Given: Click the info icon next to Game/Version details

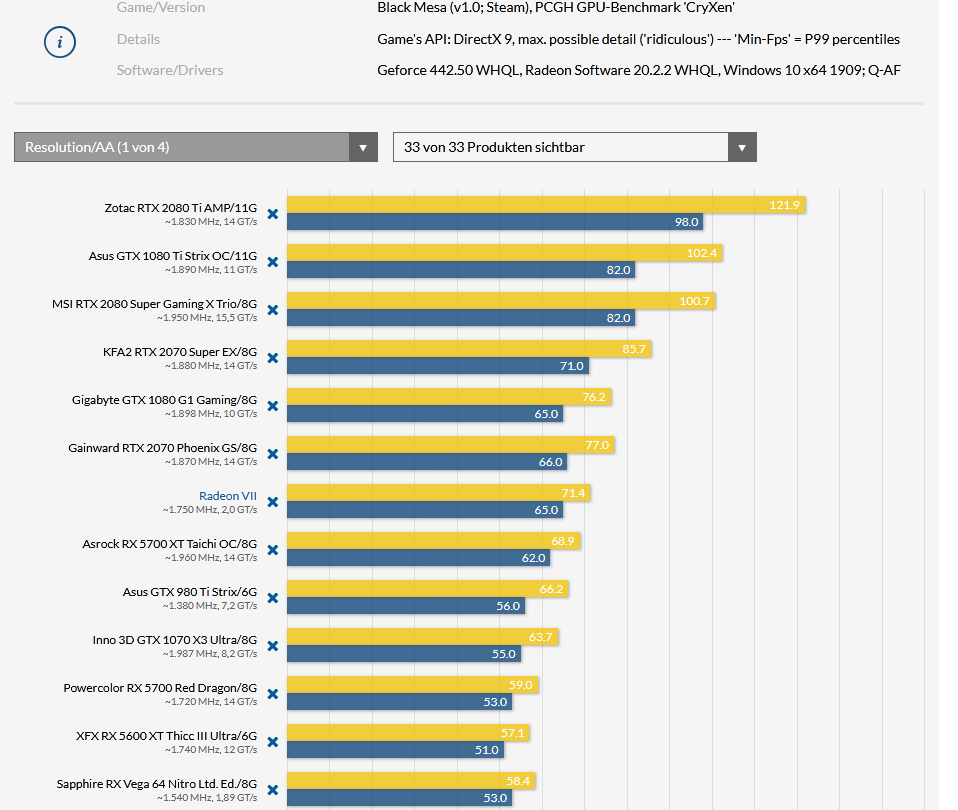Looking at the screenshot, I should point(59,43).
